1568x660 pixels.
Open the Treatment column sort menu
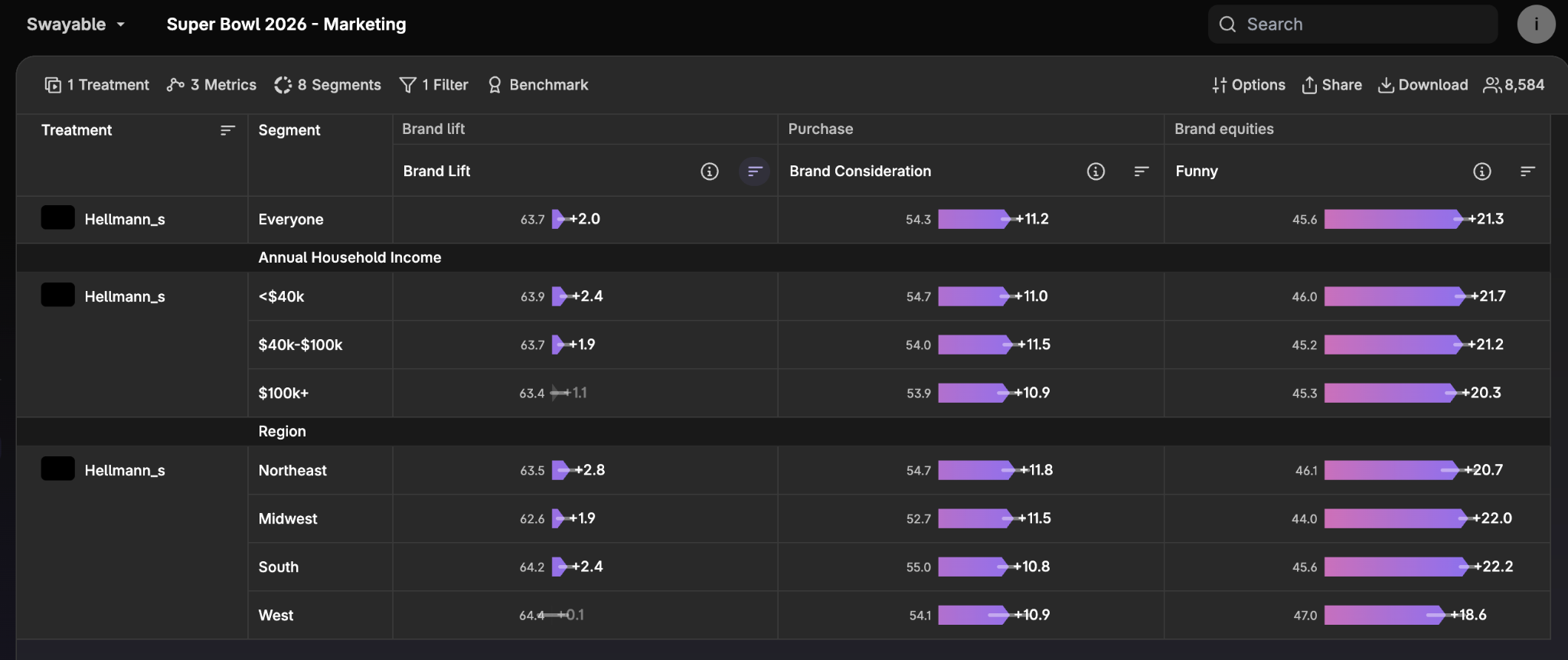(227, 131)
